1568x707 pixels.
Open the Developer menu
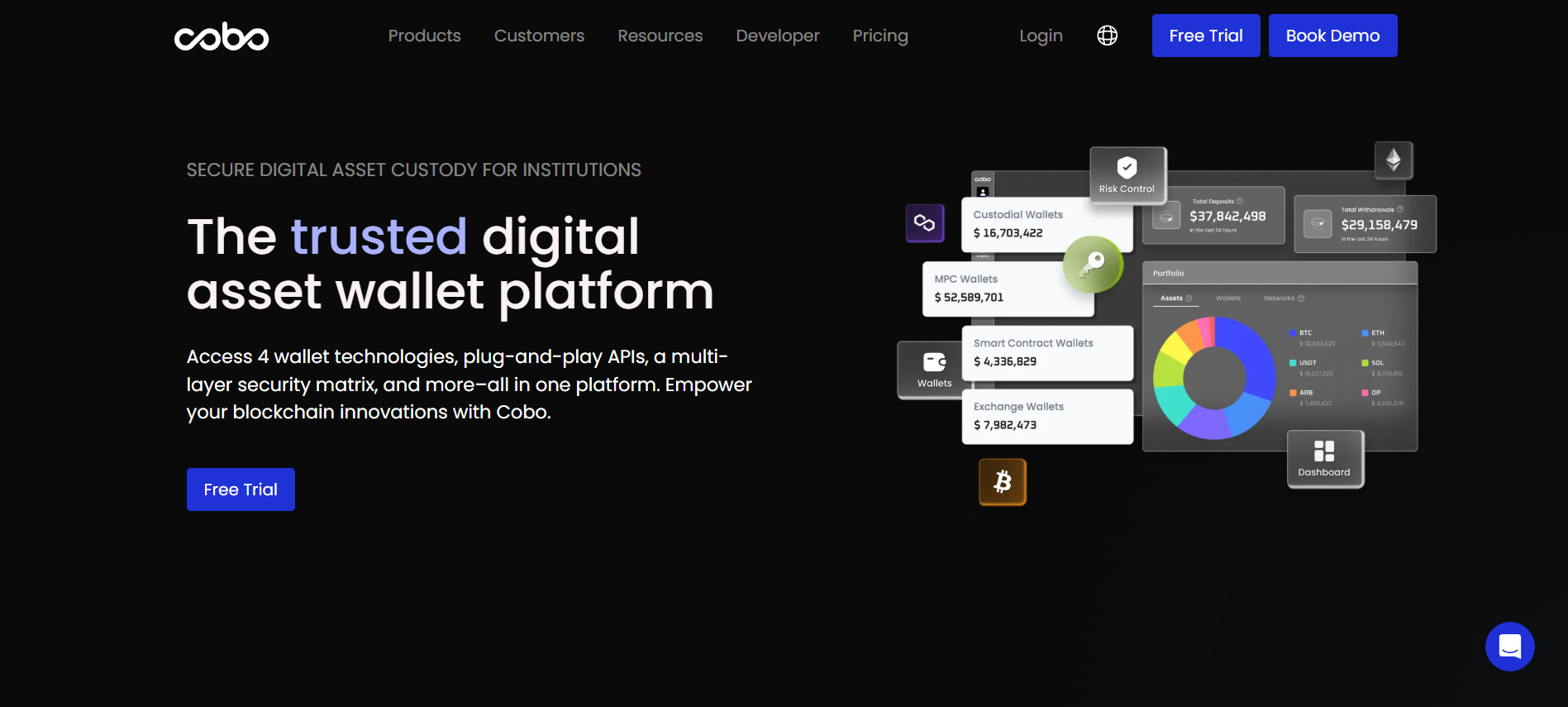pyautogui.click(x=778, y=36)
